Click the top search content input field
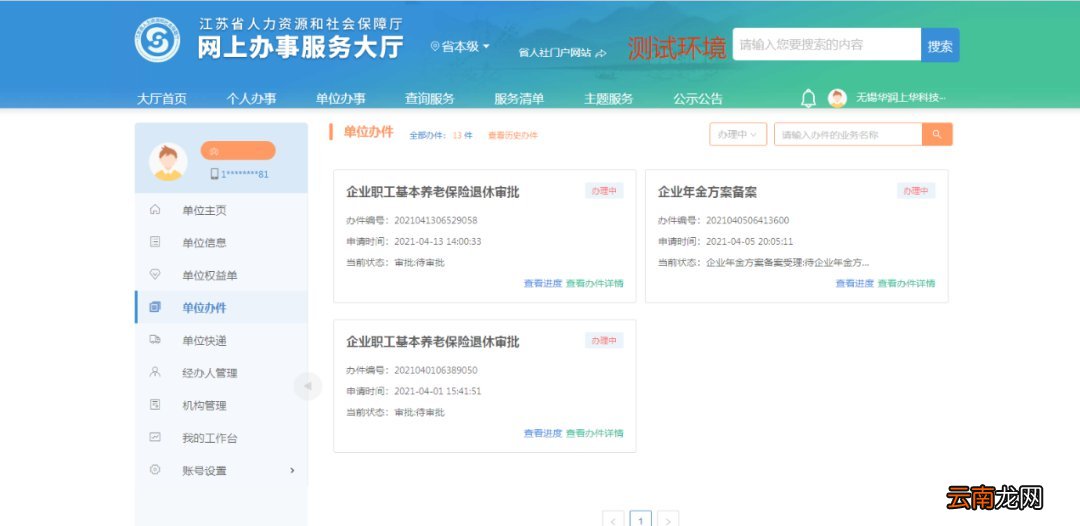 (827, 45)
